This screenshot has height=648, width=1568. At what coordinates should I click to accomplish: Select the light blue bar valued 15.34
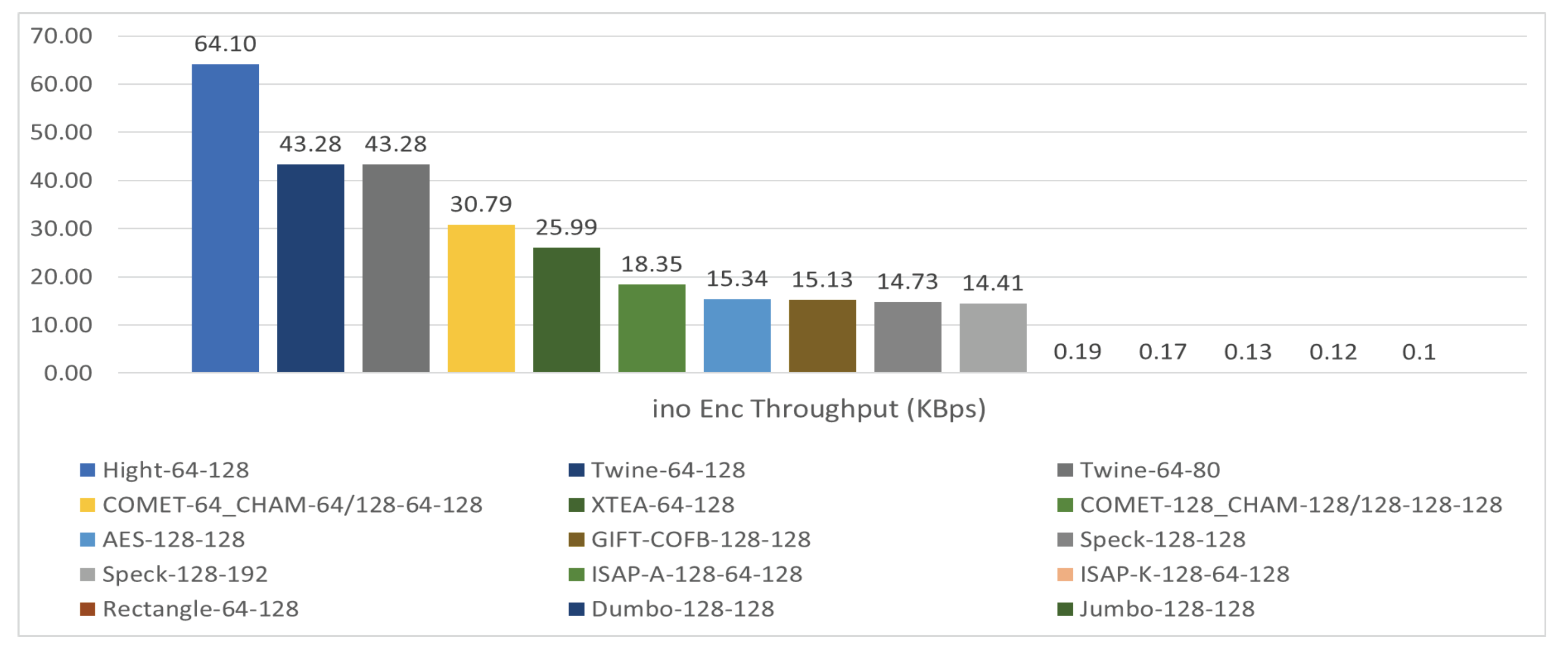(737, 335)
